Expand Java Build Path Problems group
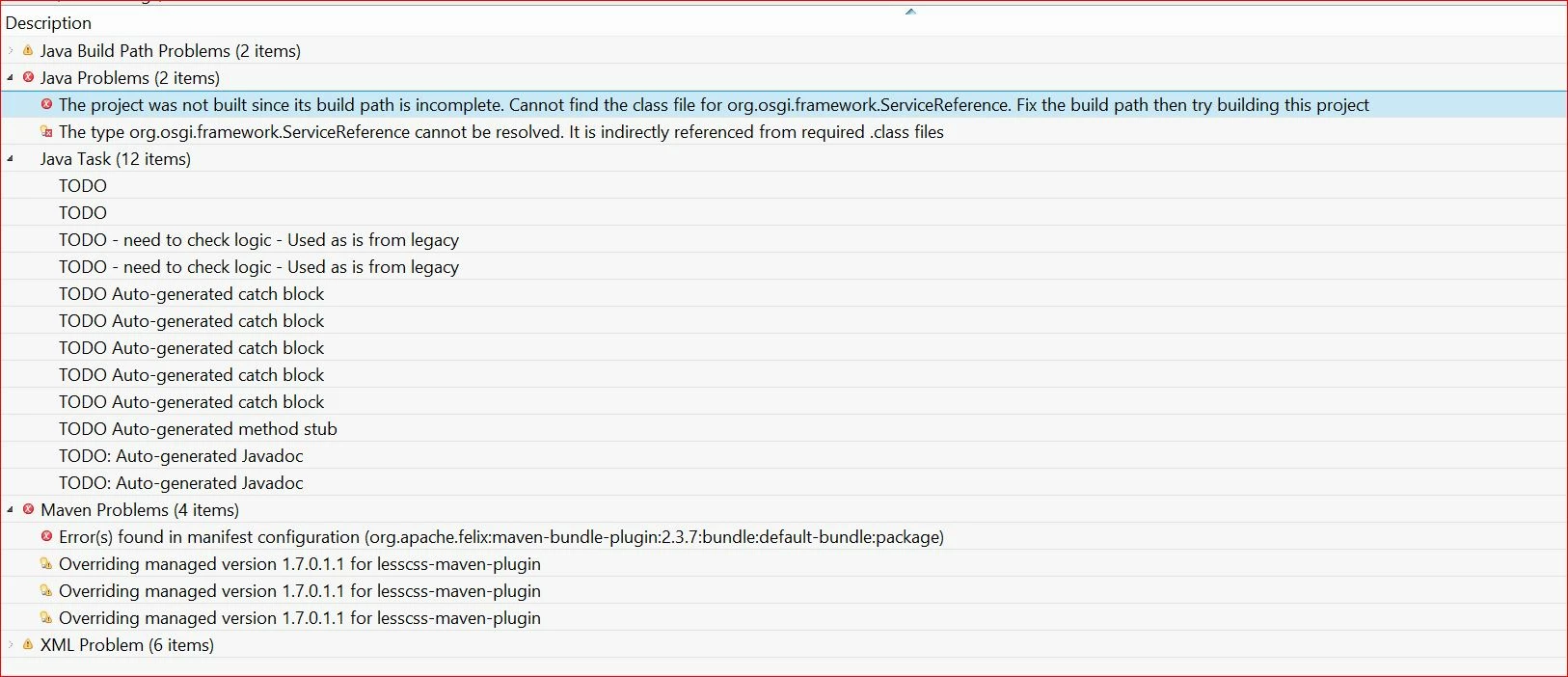The height and width of the screenshot is (677, 1568). (11, 50)
